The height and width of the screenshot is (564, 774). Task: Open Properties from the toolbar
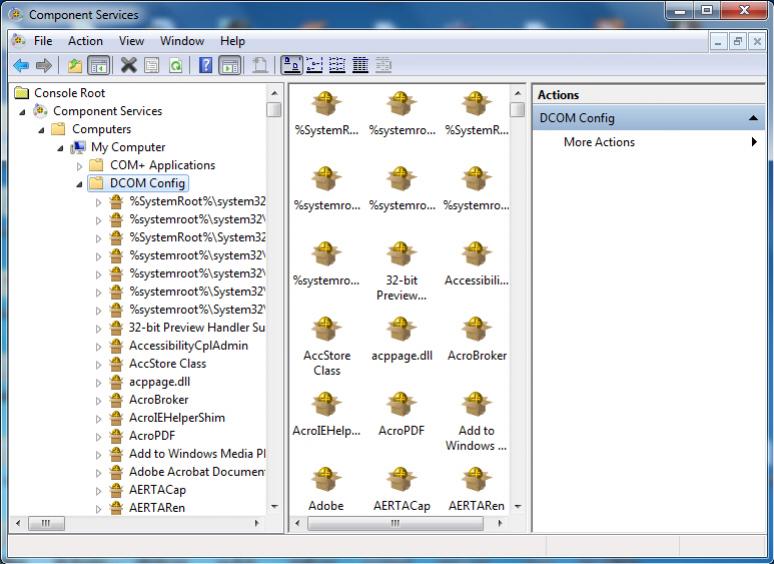coord(152,65)
